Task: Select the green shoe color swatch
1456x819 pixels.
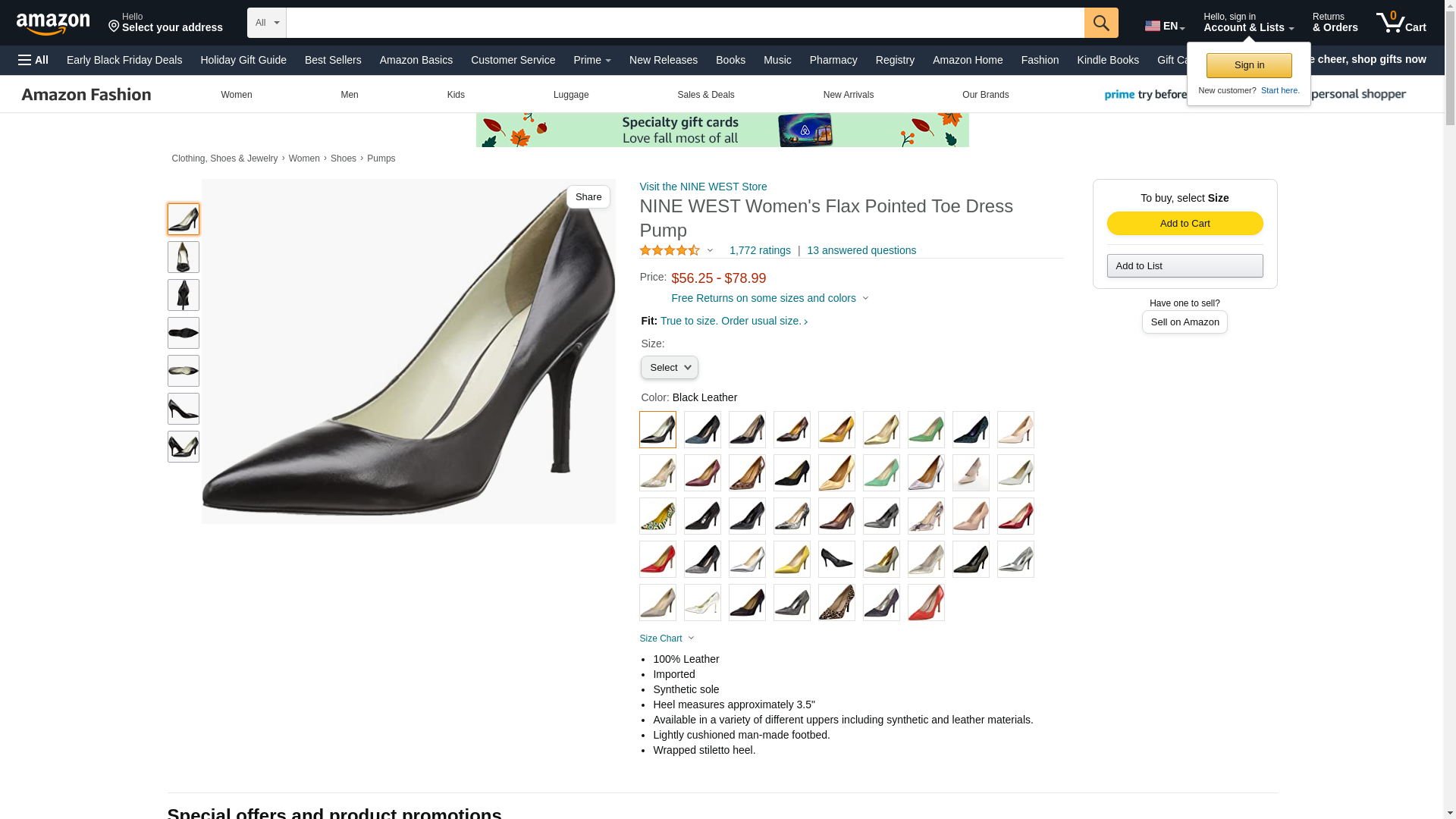Action: (x=926, y=430)
